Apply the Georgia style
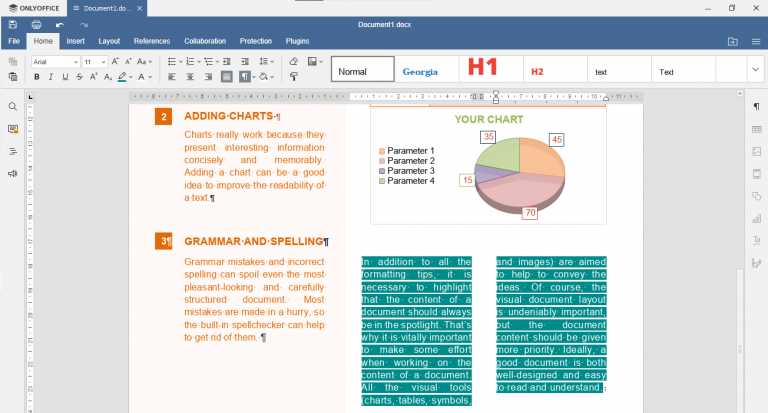The width and height of the screenshot is (768, 413). [x=420, y=69]
